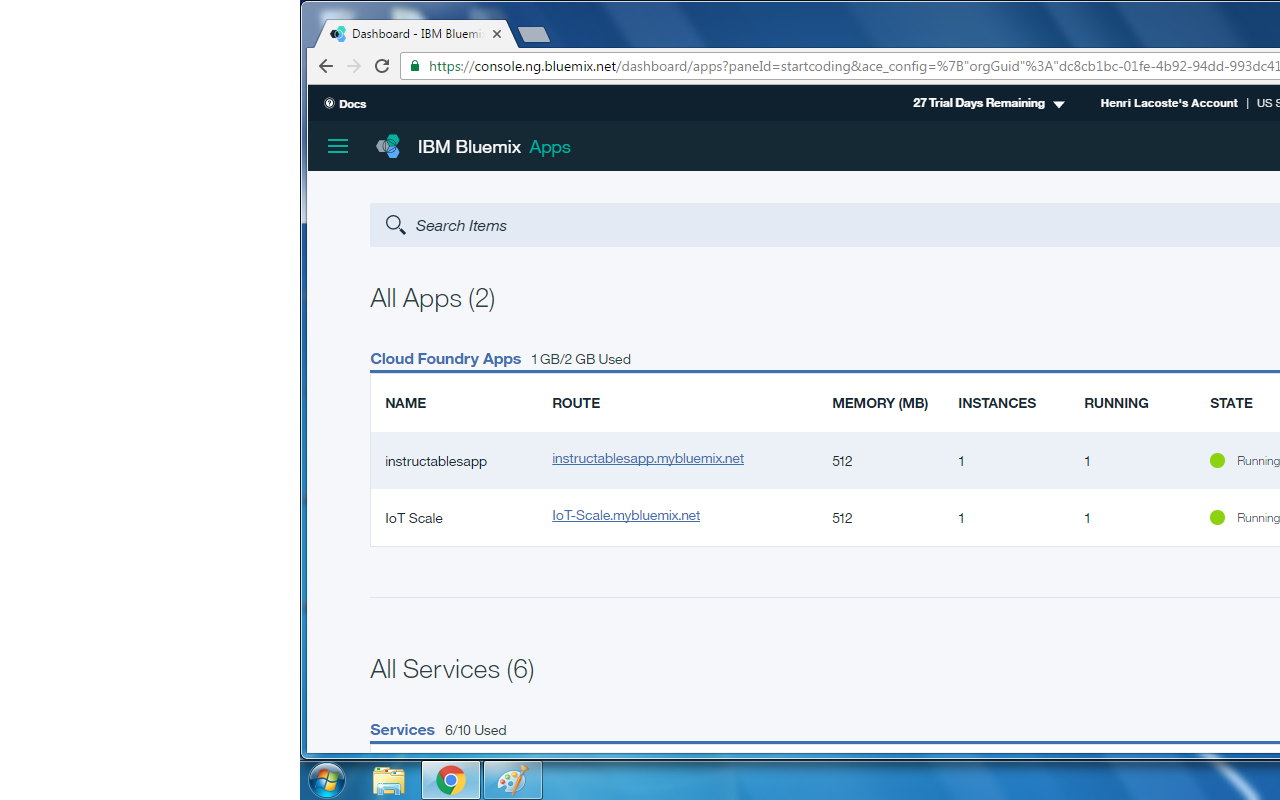Click memory value 512 for instructablesapp
The height and width of the screenshot is (800, 1280).
pyautogui.click(x=842, y=462)
